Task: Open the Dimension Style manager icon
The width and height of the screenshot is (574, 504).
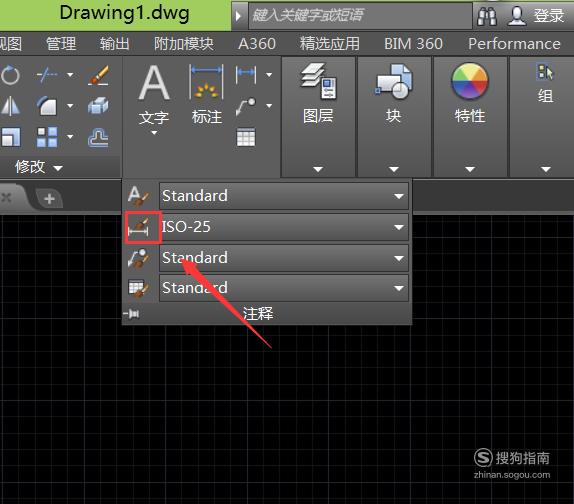Action: (x=139, y=227)
